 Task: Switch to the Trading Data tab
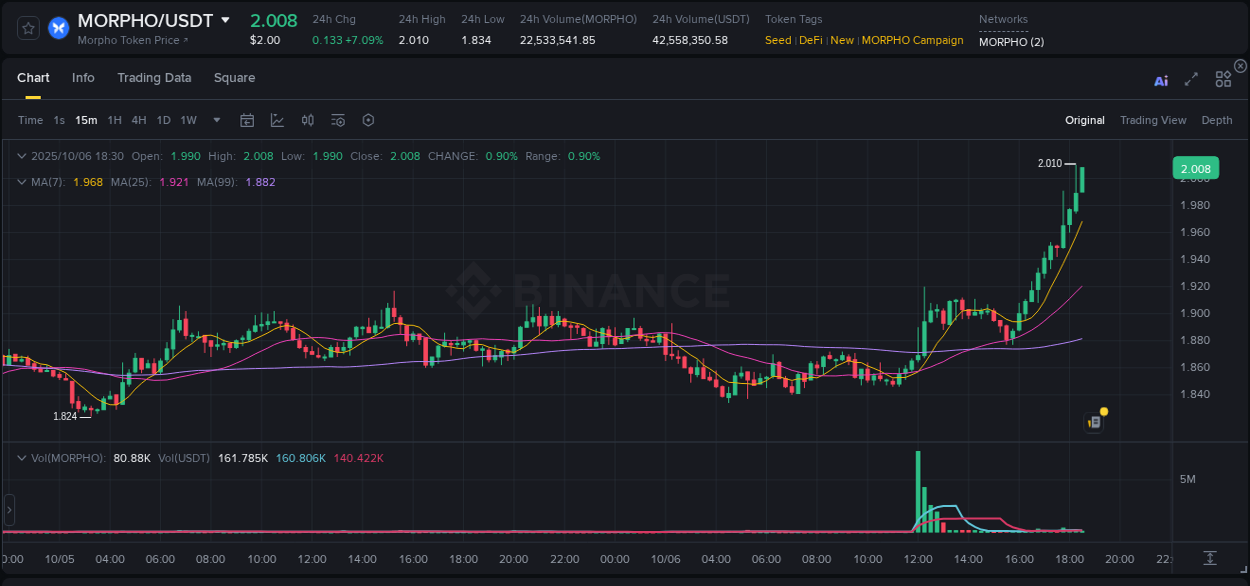point(155,77)
